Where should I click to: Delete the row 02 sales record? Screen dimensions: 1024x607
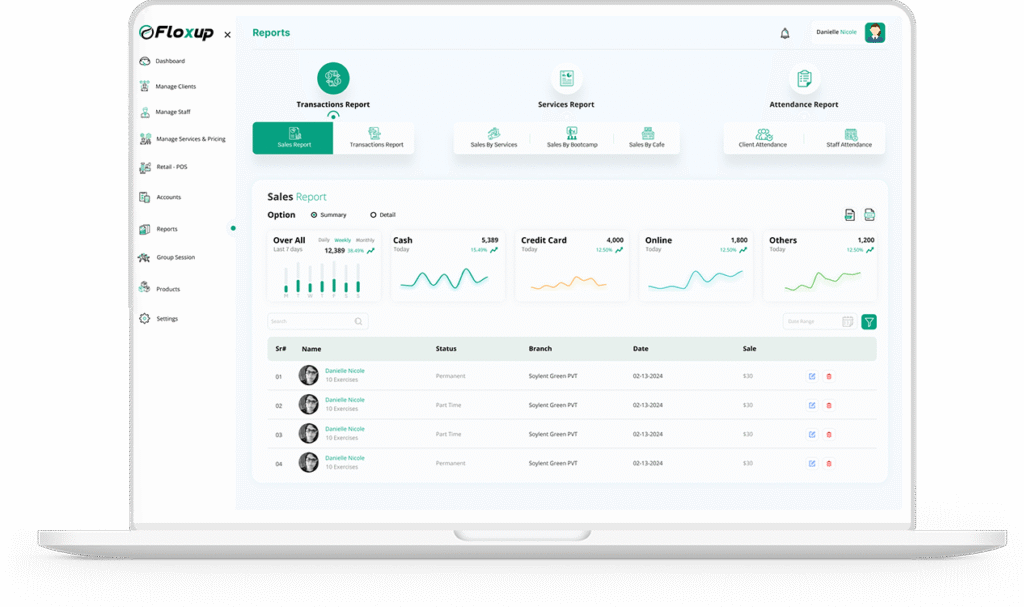click(x=829, y=405)
